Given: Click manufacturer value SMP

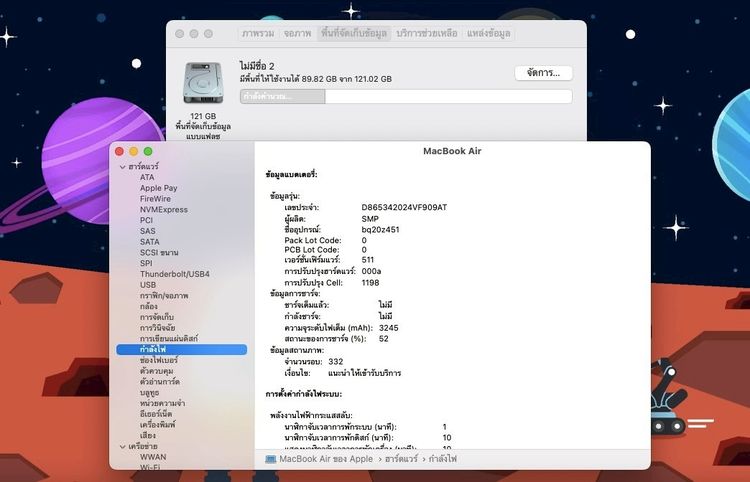Looking at the screenshot, I should pos(370,219).
